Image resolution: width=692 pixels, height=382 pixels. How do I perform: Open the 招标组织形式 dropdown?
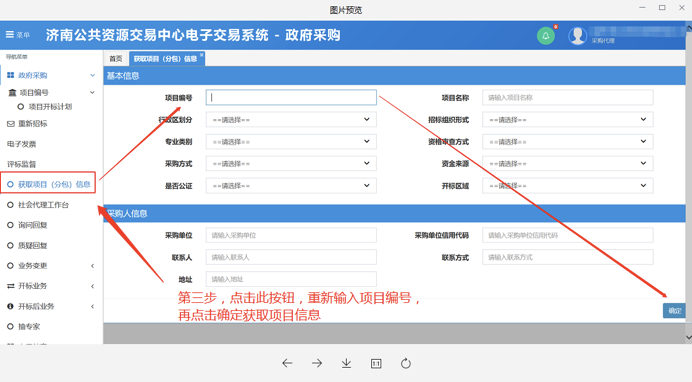coord(568,120)
